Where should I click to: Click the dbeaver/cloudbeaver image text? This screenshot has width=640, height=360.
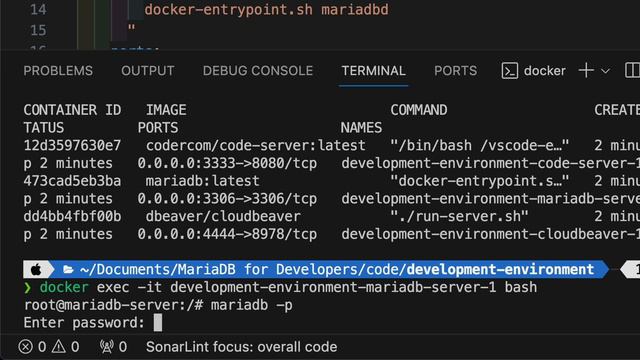223,217
